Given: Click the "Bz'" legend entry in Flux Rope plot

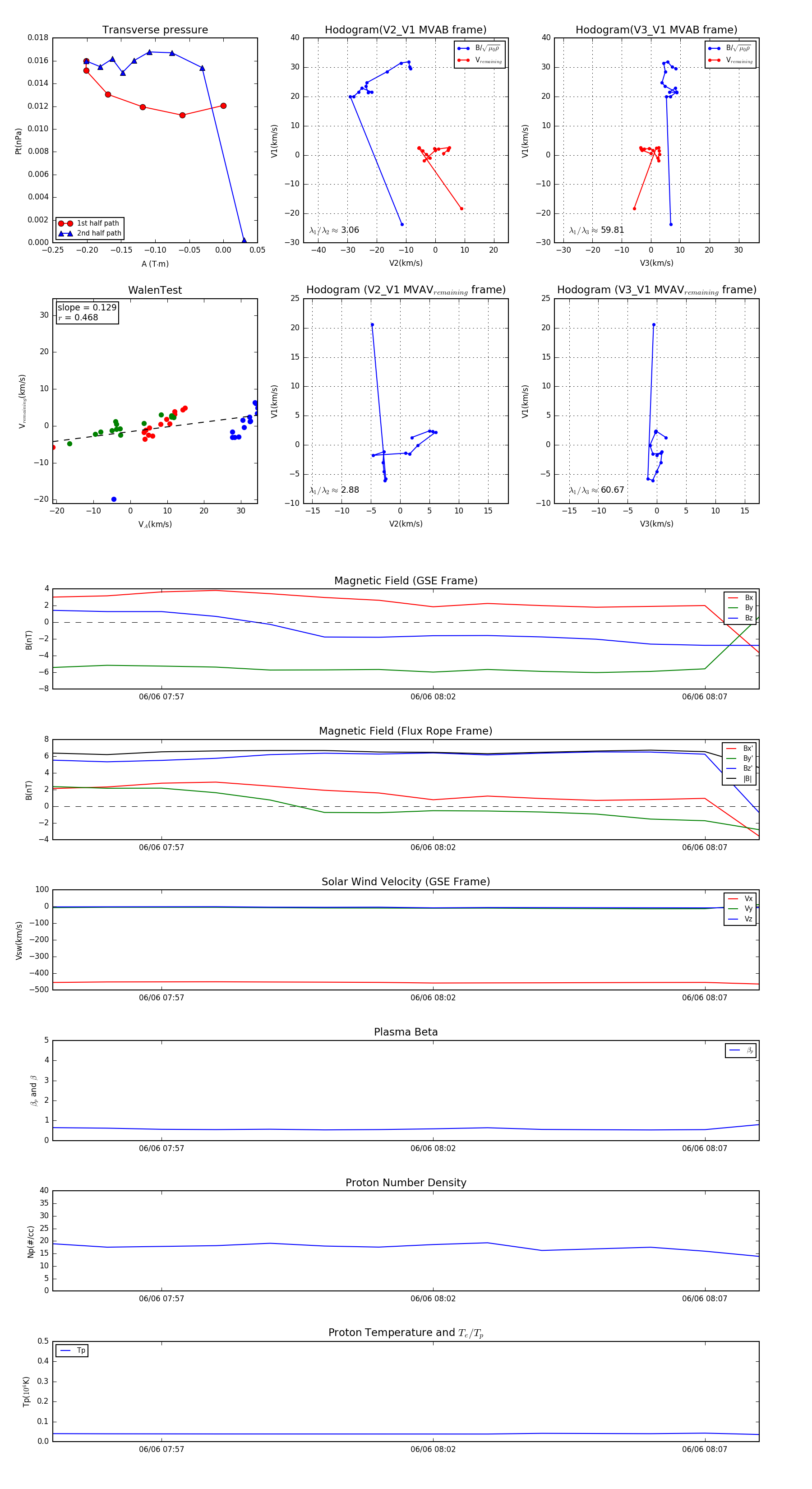Looking at the screenshot, I should [739, 768].
